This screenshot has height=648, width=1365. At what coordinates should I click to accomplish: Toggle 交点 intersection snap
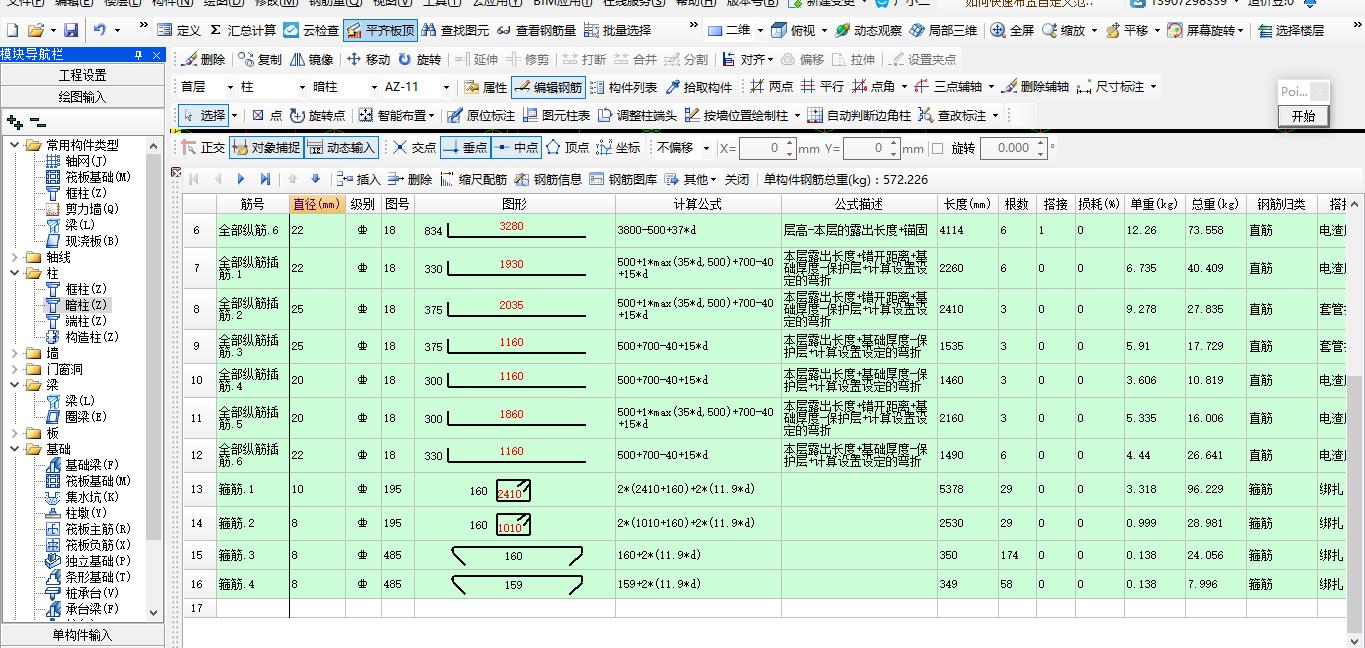(414, 148)
